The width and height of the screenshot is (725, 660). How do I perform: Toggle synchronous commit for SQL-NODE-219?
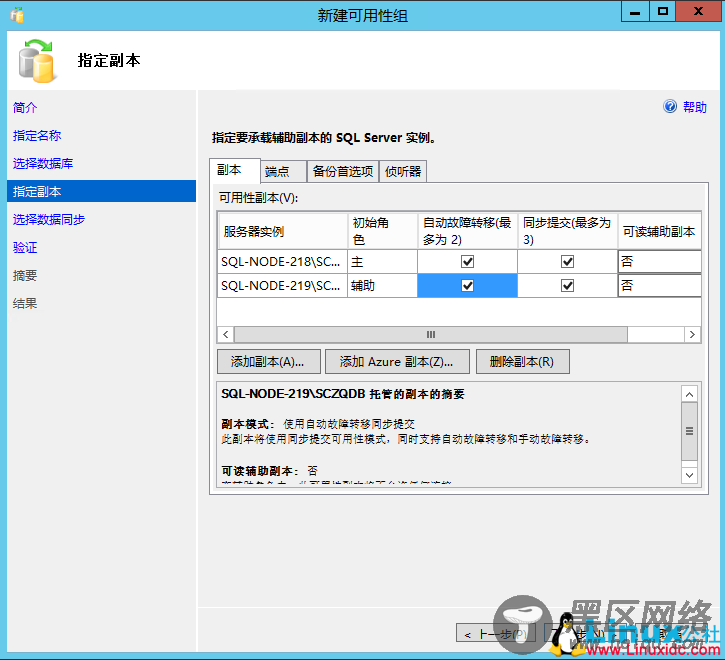pos(567,286)
